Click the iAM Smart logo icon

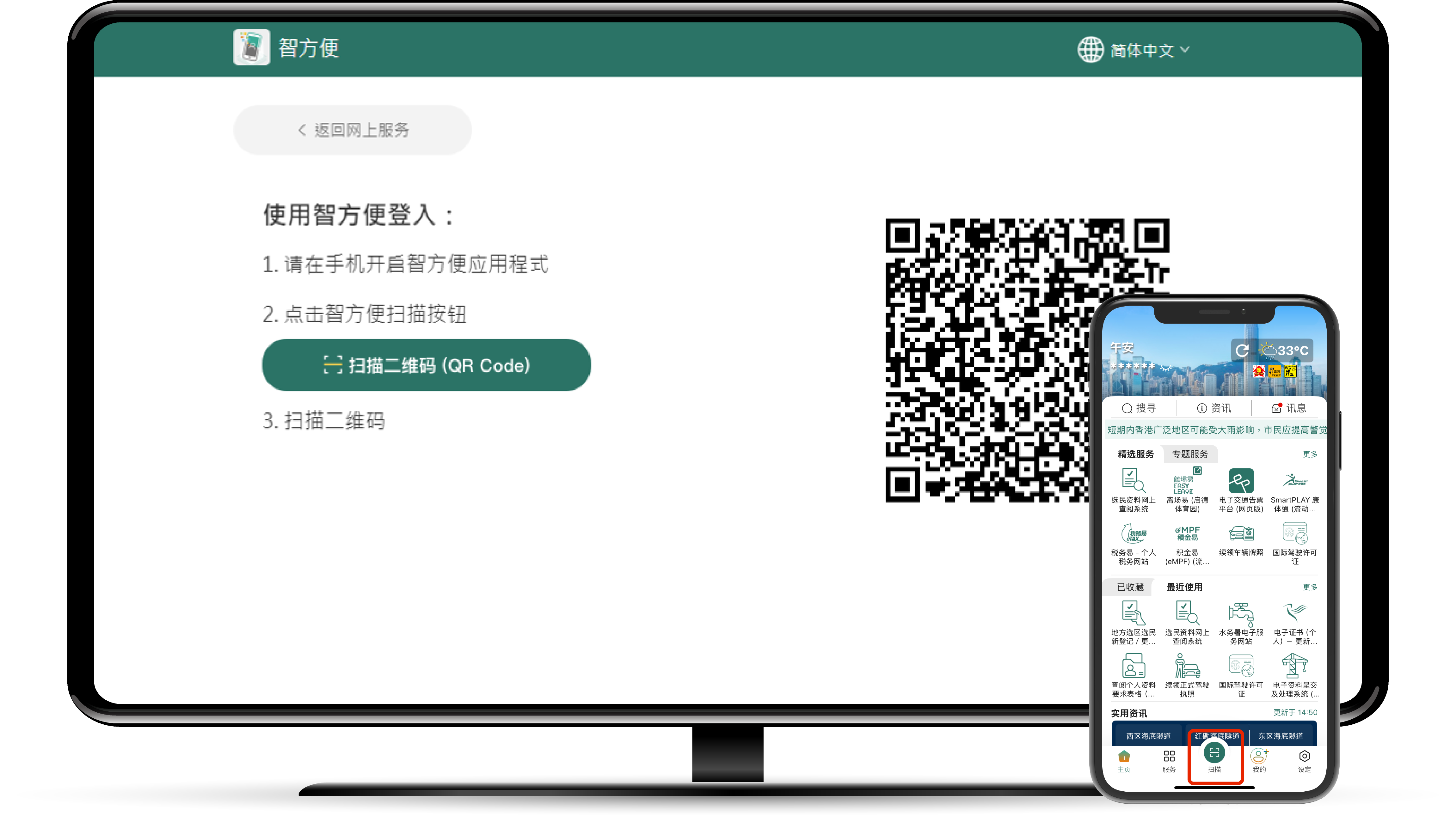tap(252, 47)
